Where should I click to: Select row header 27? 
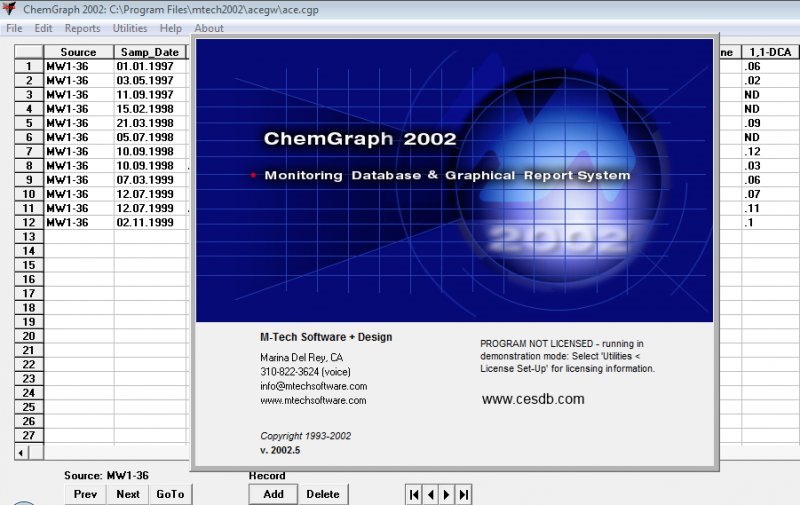click(29, 436)
